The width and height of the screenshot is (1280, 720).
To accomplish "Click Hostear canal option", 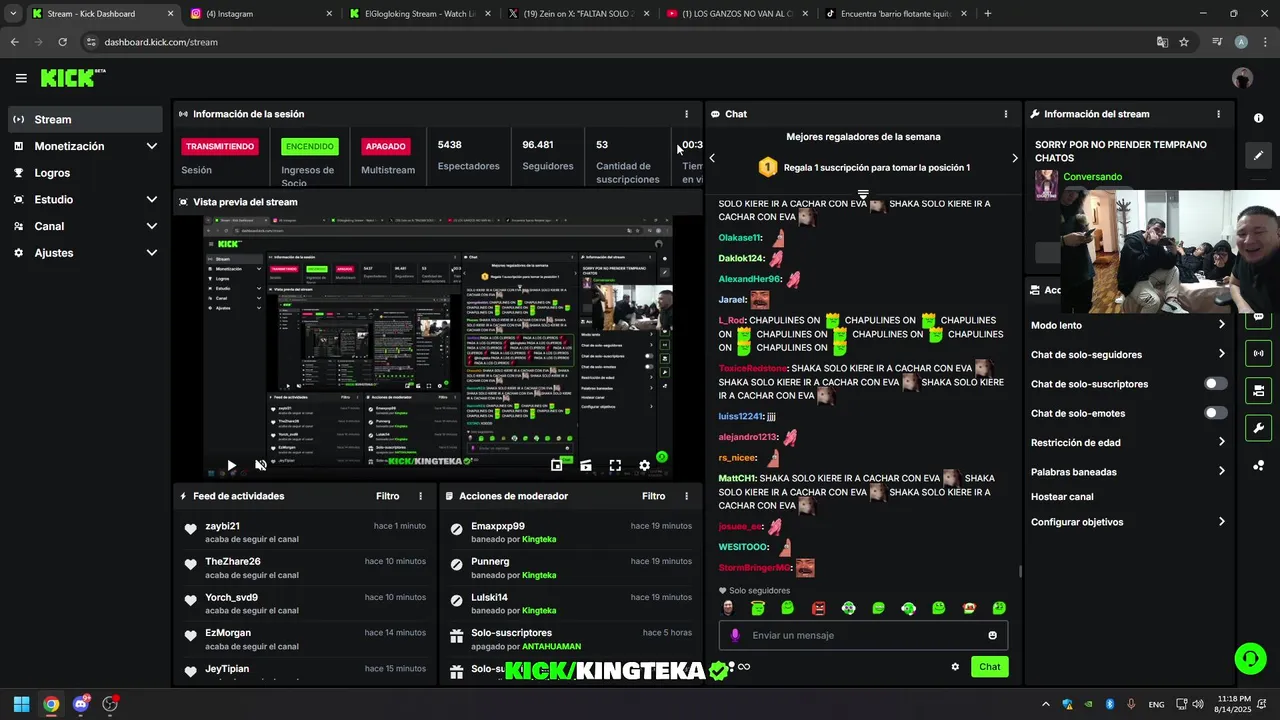I will point(1062,497).
